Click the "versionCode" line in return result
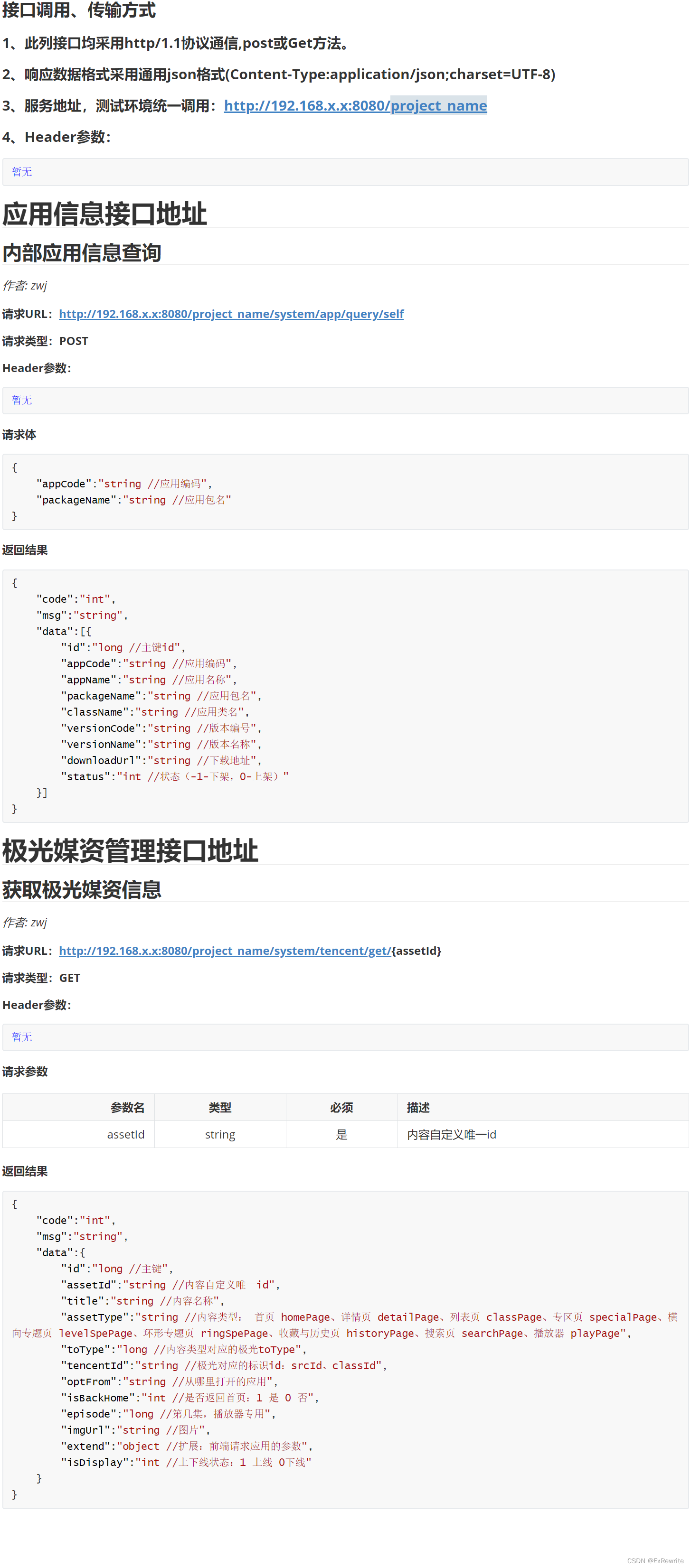 click(x=161, y=728)
